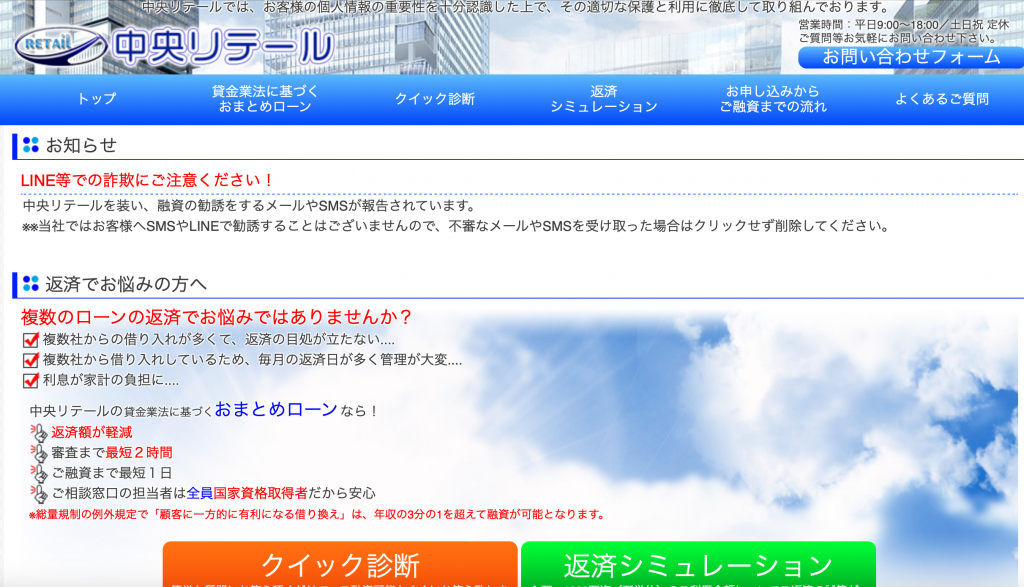The width and height of the screenshot is (1024, 587).
Task: Click the orange クイック診断 button
Action: (340, 564)
